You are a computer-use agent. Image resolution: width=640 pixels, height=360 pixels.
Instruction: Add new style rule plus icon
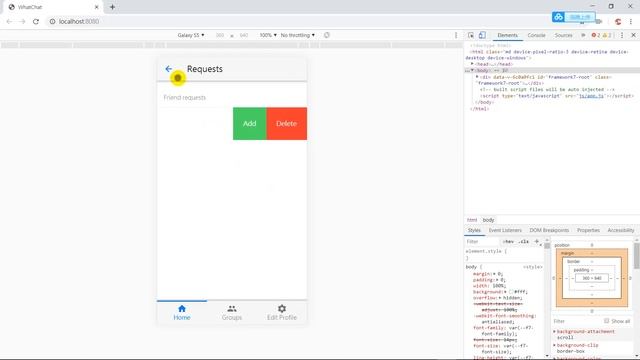point(537,241)
